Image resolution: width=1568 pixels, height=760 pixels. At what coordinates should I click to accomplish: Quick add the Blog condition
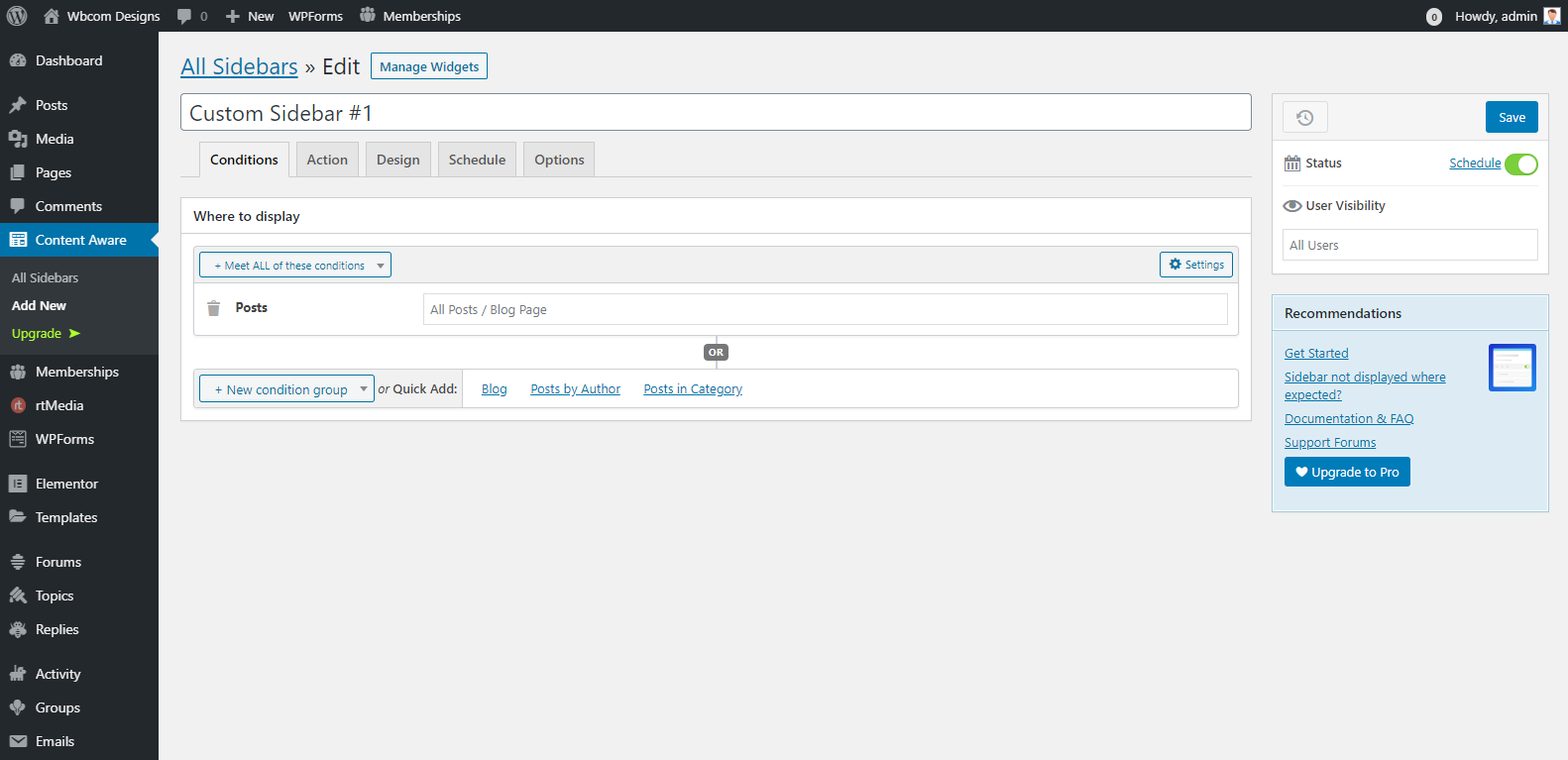[x=494, y=389]
